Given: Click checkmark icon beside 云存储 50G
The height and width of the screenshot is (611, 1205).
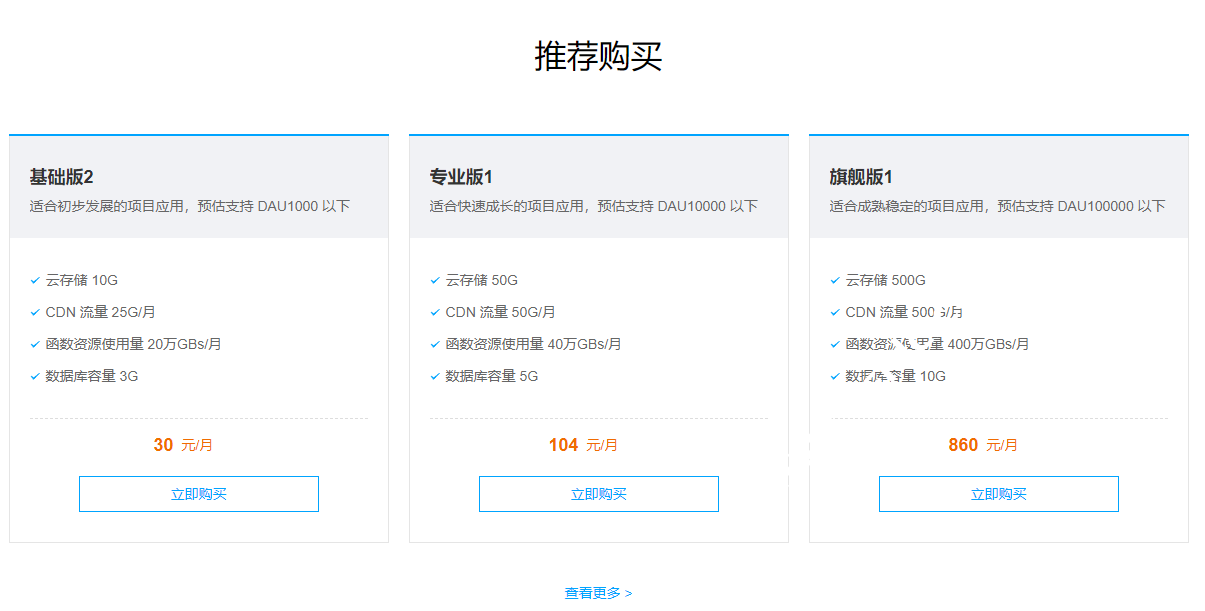Looking at the screenshot, I should coord(435,281).
